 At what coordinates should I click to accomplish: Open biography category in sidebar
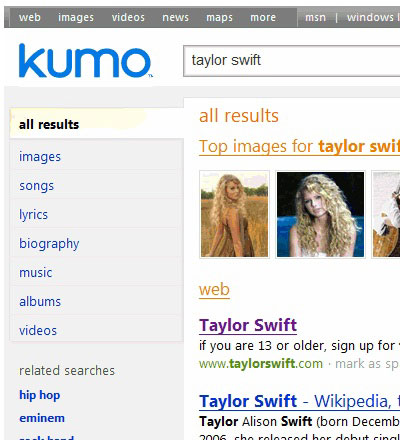coord(49,244)
